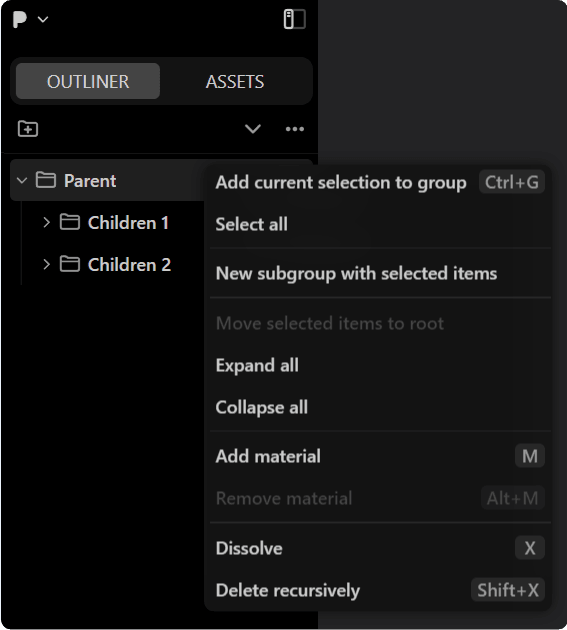Viewport: 567px width, 630px height.
Task: Choose Select all from context menu
Action: (380, 224)
